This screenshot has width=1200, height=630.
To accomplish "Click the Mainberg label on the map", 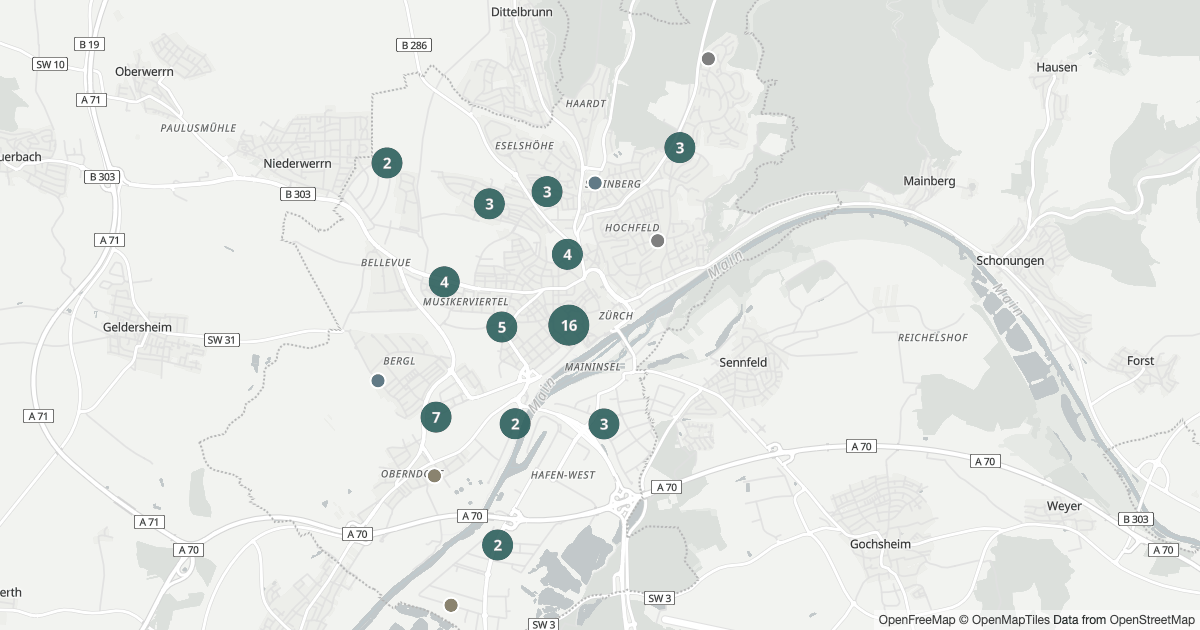I will pyautogui.click(x=930, y=181).
